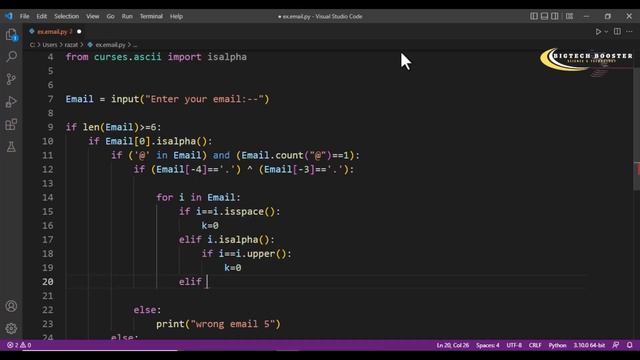The image size is (640, 360).
Task: Toggle the primary side bar layout icon
Action: [x=534, y=16]
